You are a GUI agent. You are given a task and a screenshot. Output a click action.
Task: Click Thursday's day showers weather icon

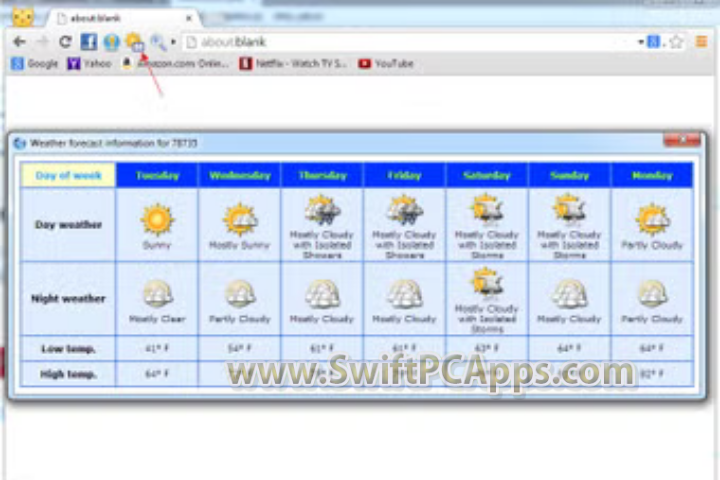click(322, 210)
